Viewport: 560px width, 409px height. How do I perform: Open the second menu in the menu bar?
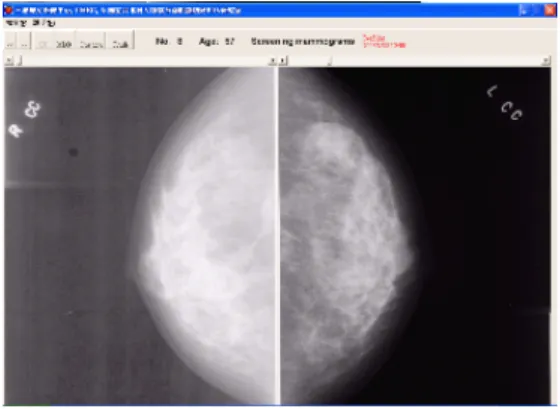[x=44, y=23]
